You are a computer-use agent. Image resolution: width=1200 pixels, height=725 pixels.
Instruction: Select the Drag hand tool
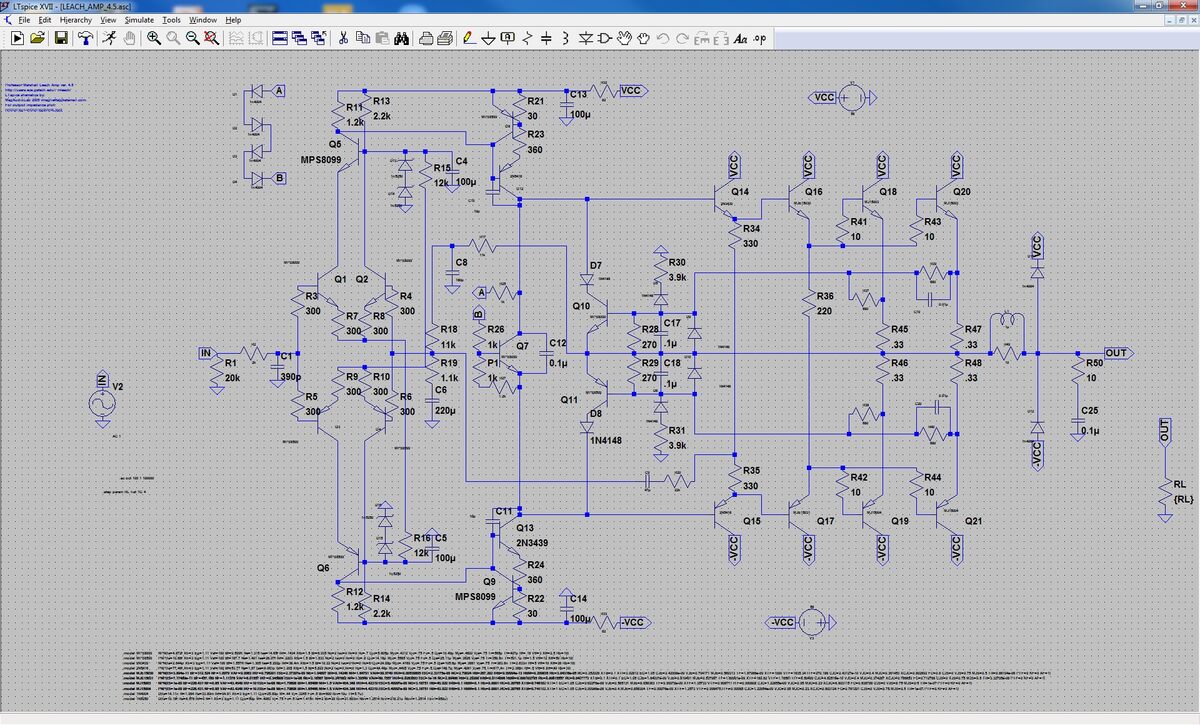click(643, 38)
